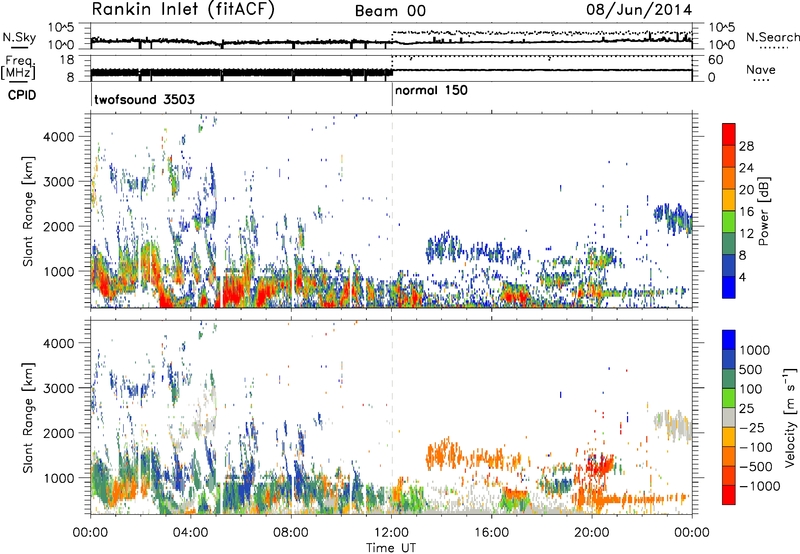800x554 pixels.
Task: Click the "Freq. [MHz]" axis label
Action: [x=18, y=67]
